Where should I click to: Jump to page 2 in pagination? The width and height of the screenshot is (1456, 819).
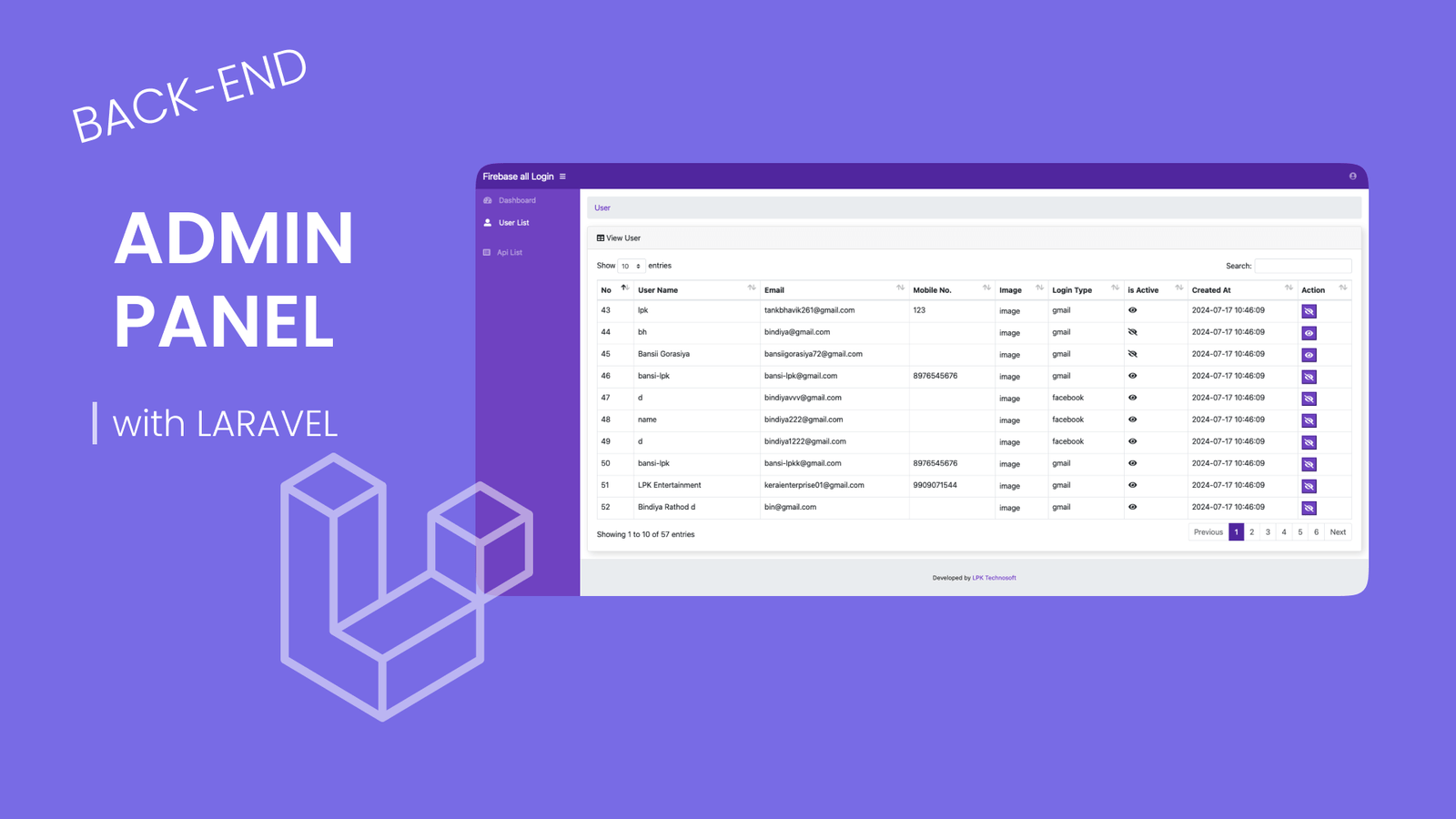click(x=1252, y=532)
